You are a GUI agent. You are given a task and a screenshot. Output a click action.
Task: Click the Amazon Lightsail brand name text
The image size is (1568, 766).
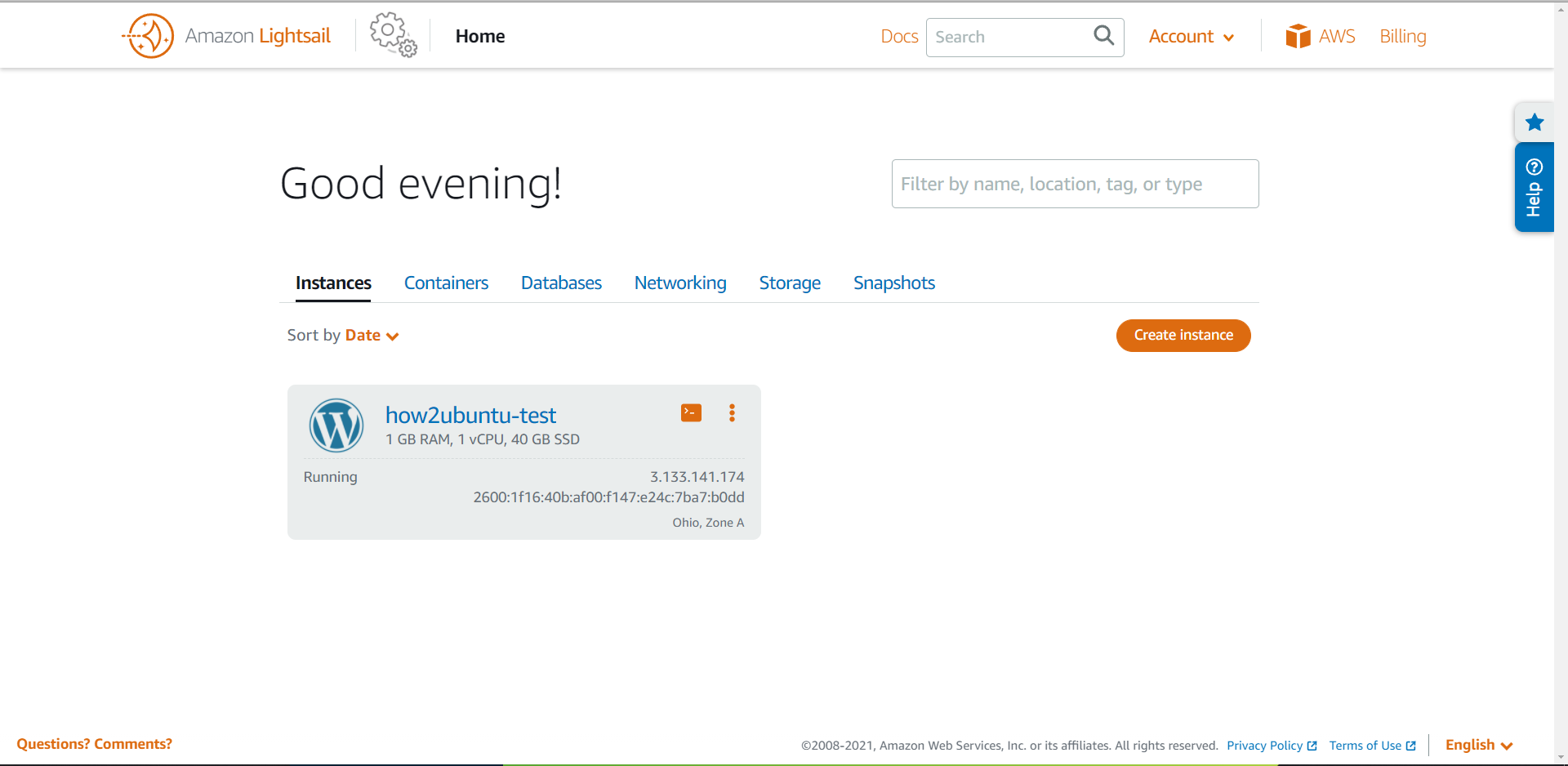pyautogui.click(x=257, y=36)
